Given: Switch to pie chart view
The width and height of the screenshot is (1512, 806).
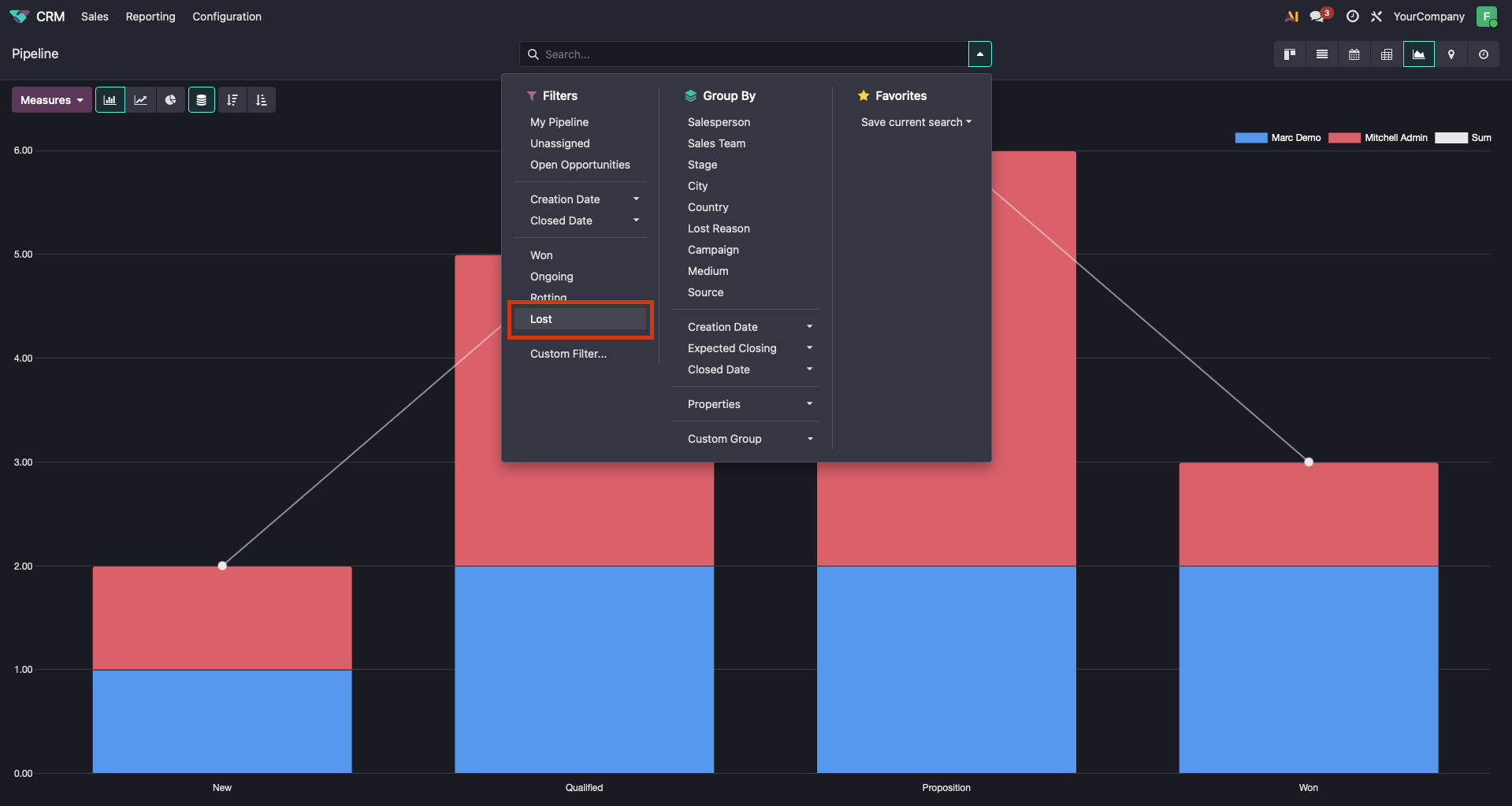Looking at the screenshot, I should pos(170,100).
